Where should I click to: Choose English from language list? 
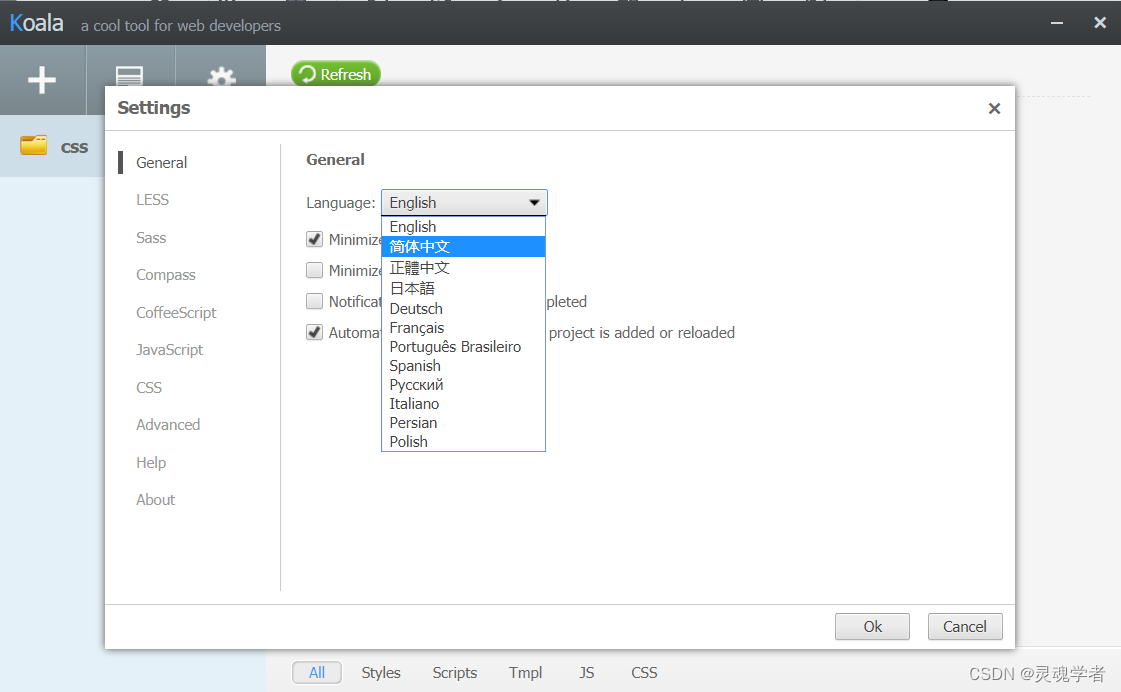pyautogui.click(x=463, y=227)
